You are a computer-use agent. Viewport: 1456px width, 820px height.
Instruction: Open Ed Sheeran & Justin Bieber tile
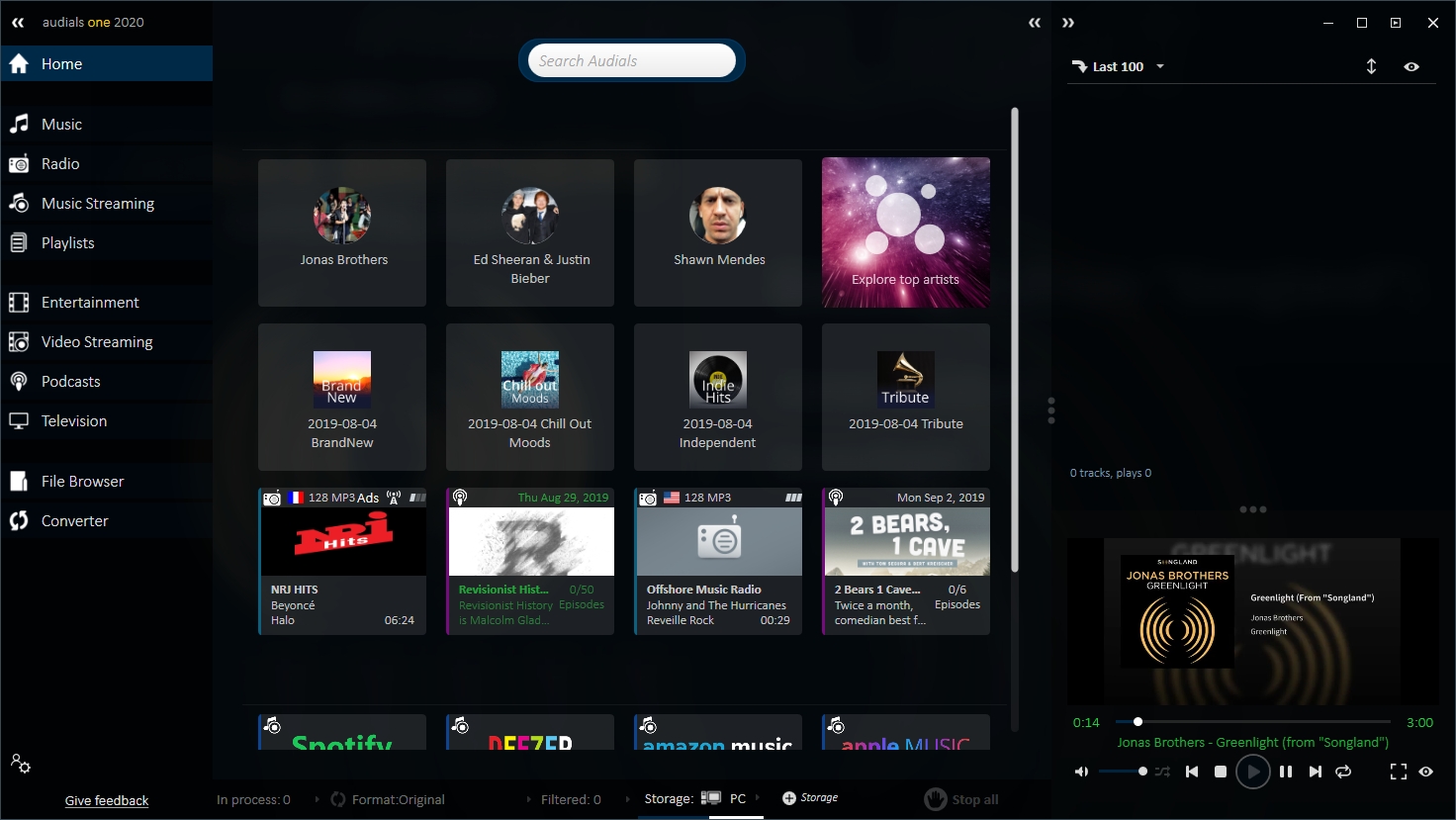click(x=530, y=232)
